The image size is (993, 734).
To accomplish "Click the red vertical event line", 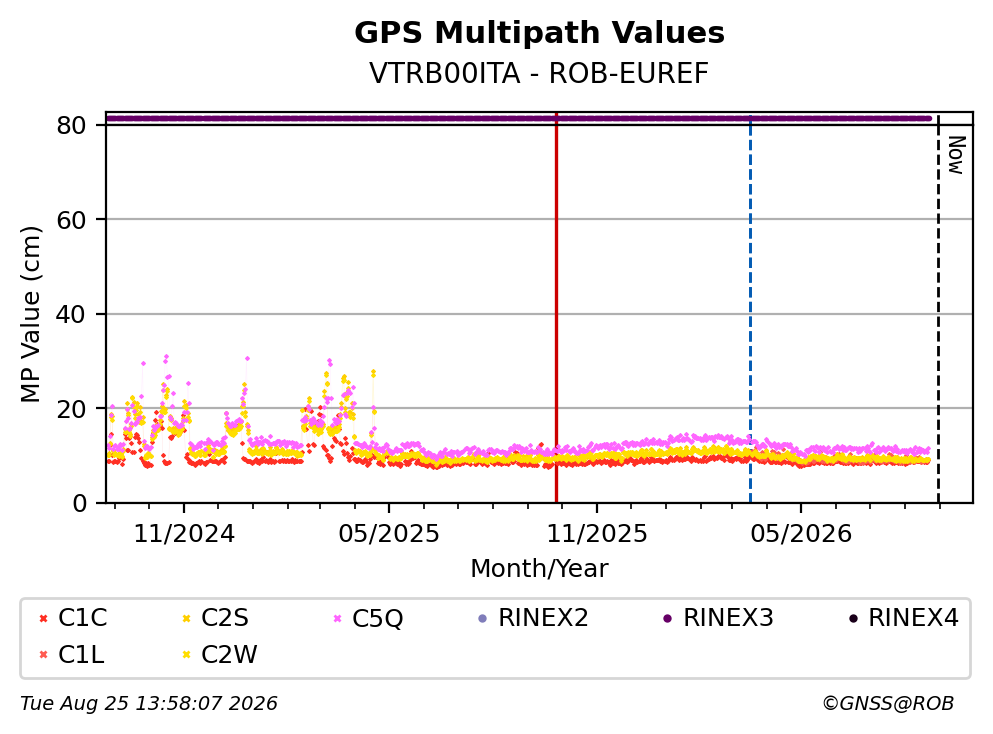I will tap(556, 308).
